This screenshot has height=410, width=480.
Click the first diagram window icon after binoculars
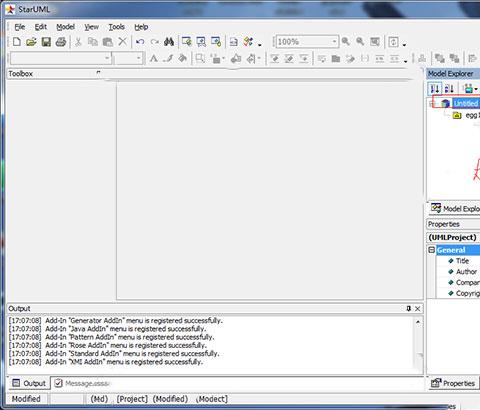(187, 42)
